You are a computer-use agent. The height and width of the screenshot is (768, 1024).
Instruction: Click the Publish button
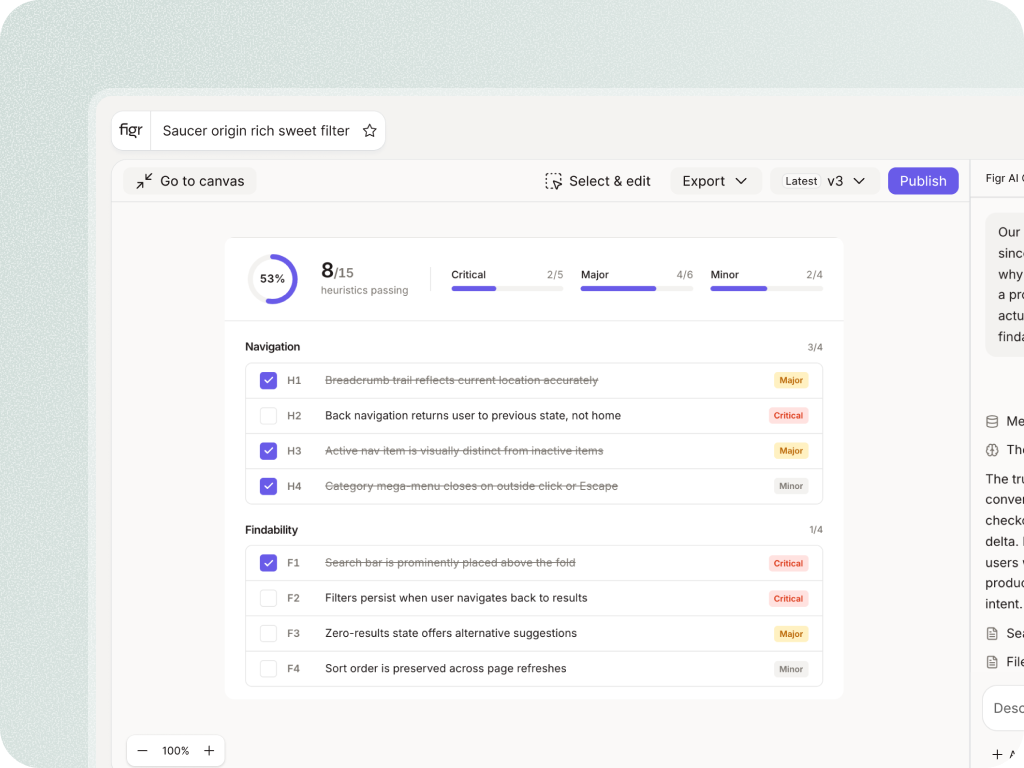(x=923, y=181)
